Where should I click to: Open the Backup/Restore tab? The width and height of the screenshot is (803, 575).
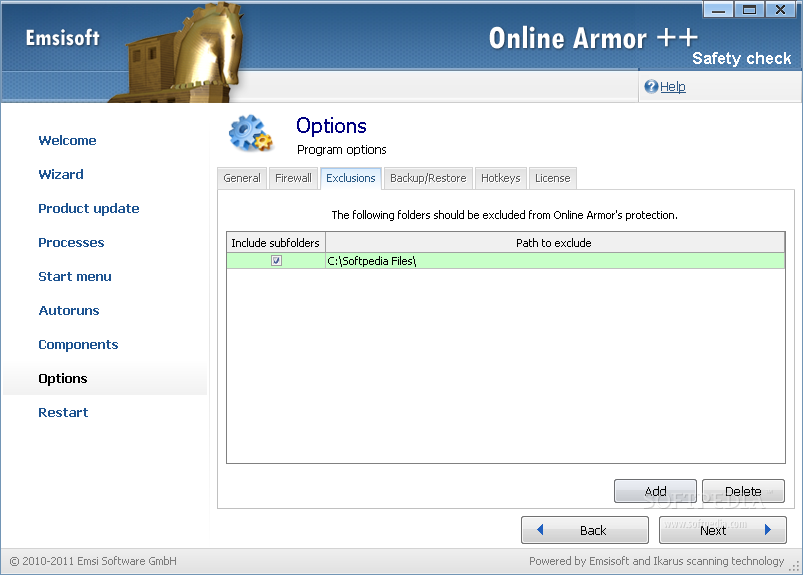point(428,178)
